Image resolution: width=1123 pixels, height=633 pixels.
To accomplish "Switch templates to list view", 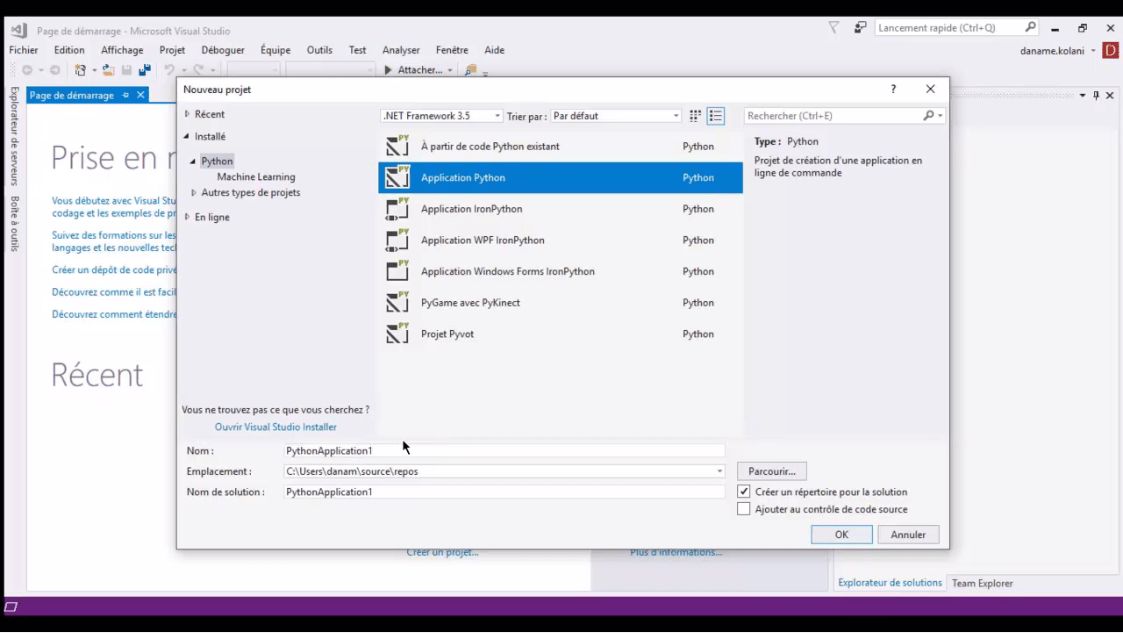I will (x=715, y=116).
